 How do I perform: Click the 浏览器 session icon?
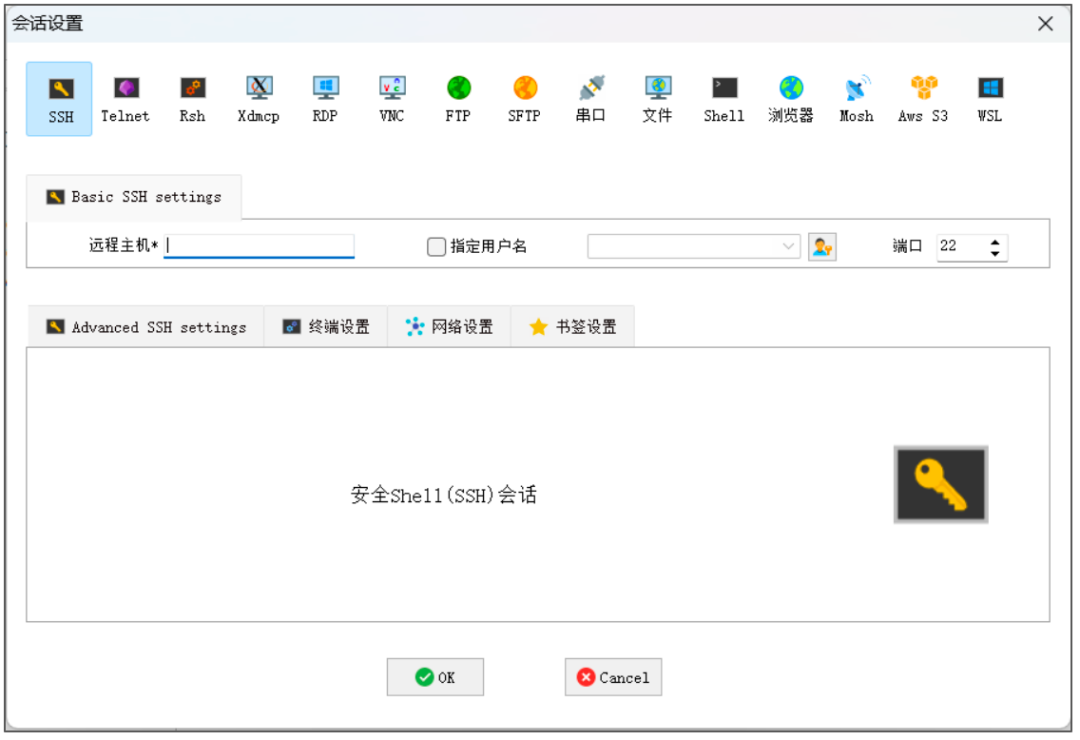point(789,97)
